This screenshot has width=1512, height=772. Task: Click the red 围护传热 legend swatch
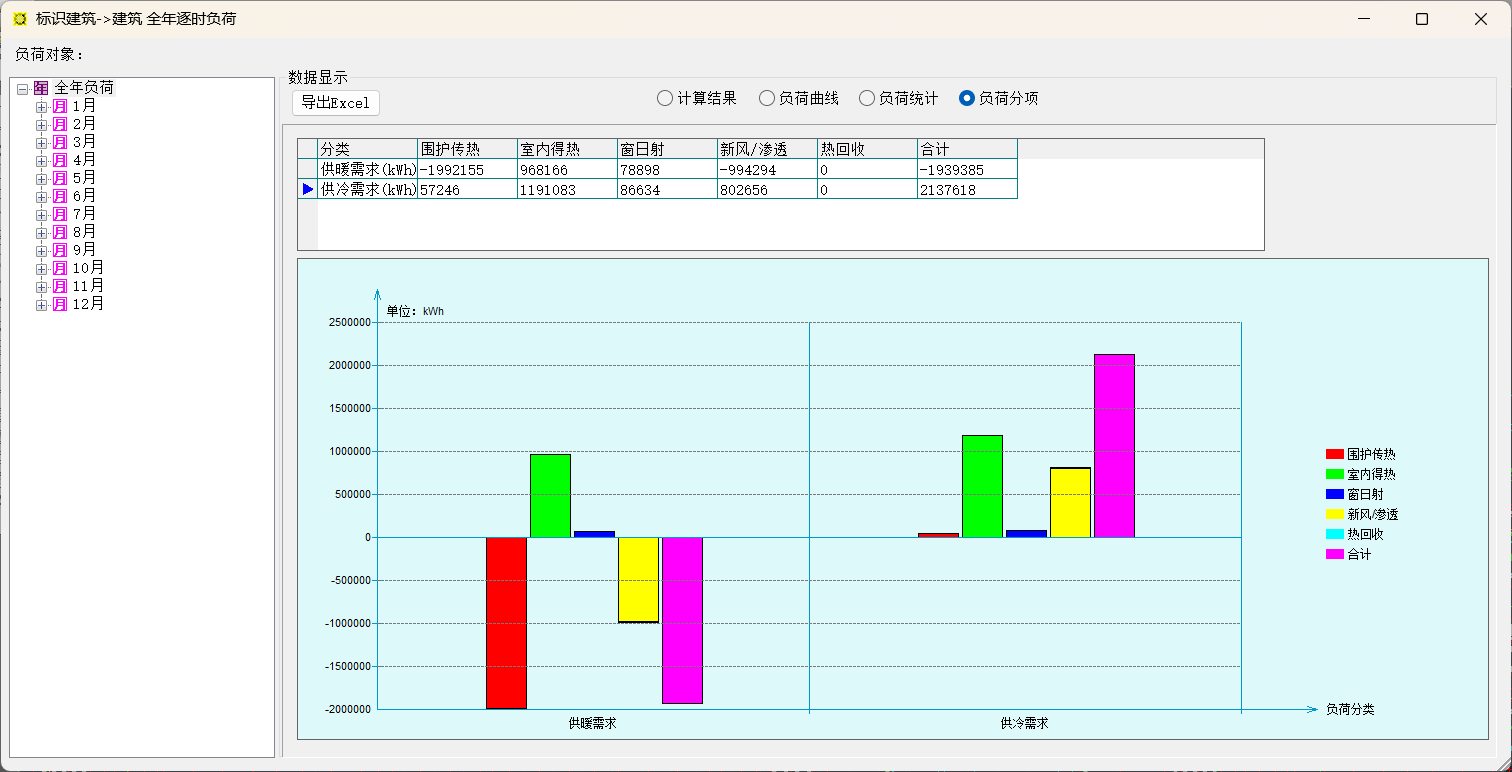pyautogui.click(x=1334, y=454)
